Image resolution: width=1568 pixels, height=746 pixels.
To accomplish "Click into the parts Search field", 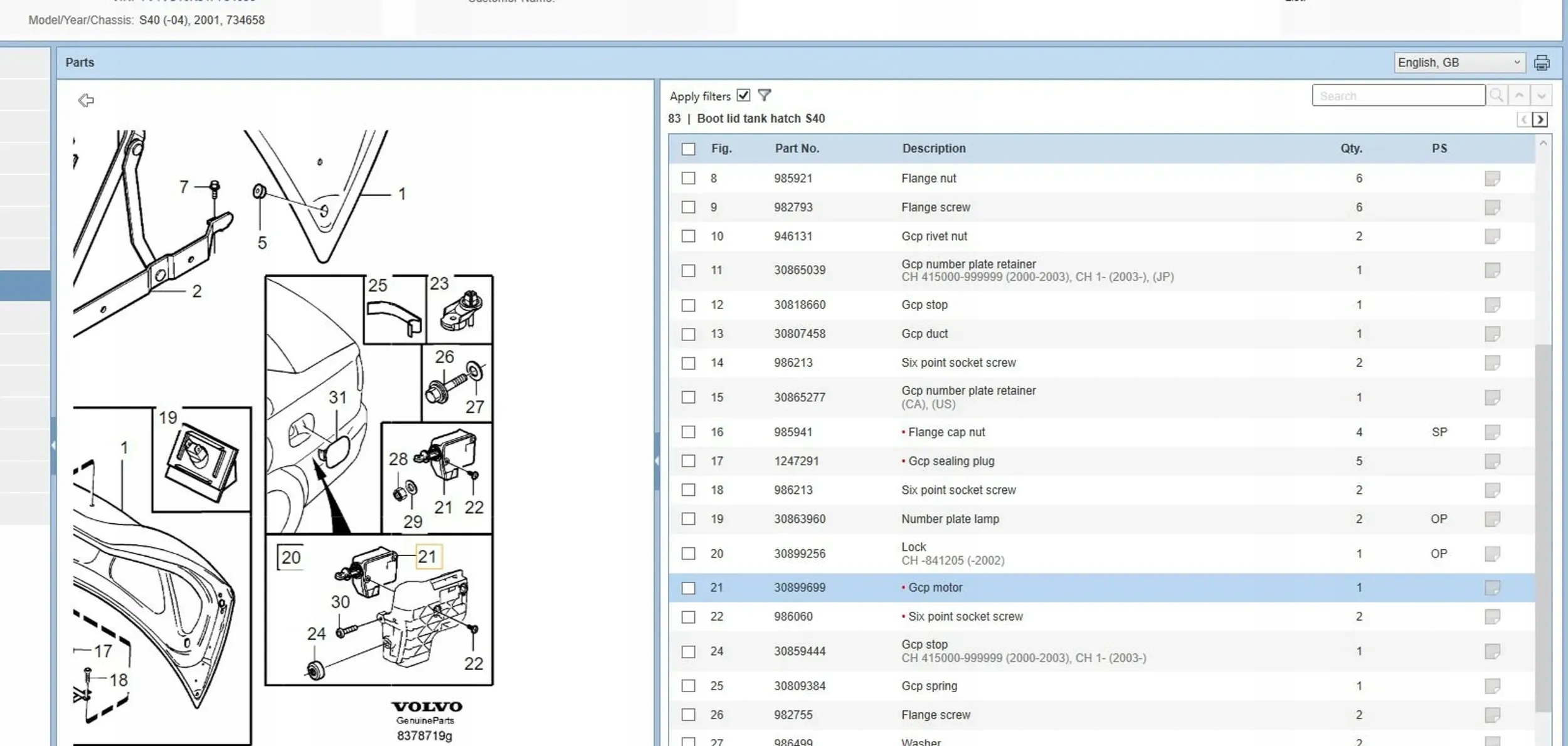I will click(1397, 96).
